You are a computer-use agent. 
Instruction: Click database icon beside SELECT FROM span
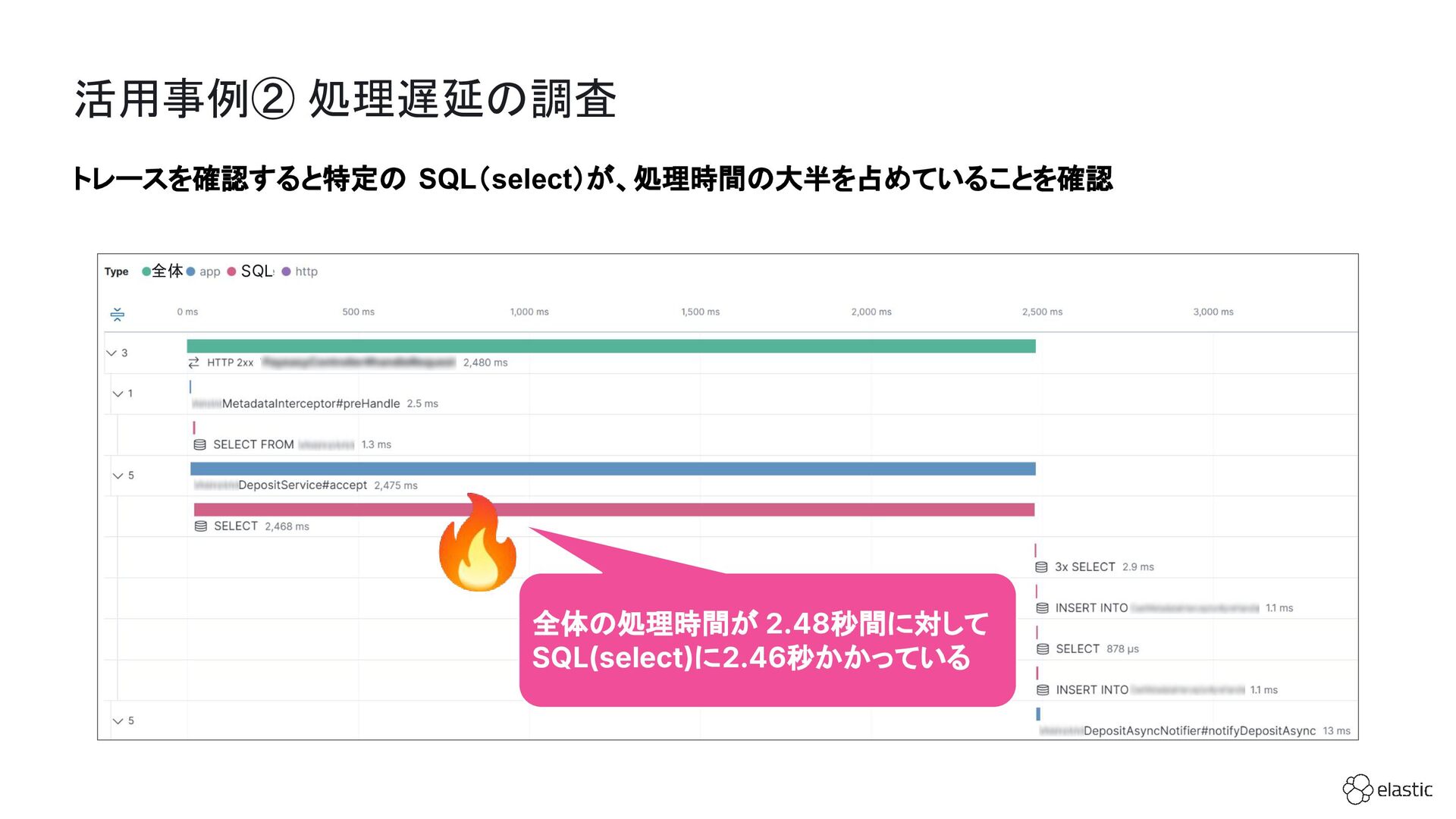pos(199,444)
